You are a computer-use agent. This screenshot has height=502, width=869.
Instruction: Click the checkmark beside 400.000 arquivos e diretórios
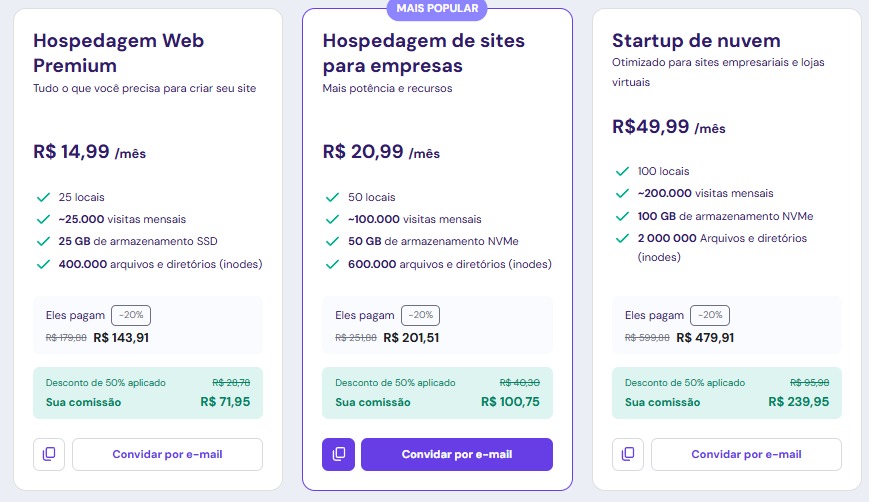click(42, 264)
